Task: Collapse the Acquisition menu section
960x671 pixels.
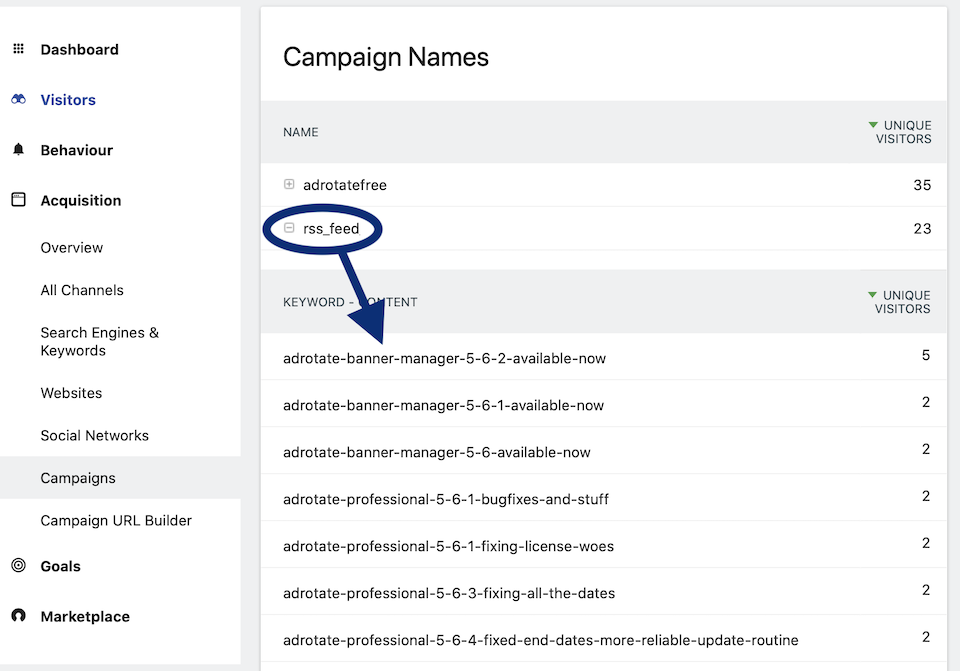Action: (81, 200)
